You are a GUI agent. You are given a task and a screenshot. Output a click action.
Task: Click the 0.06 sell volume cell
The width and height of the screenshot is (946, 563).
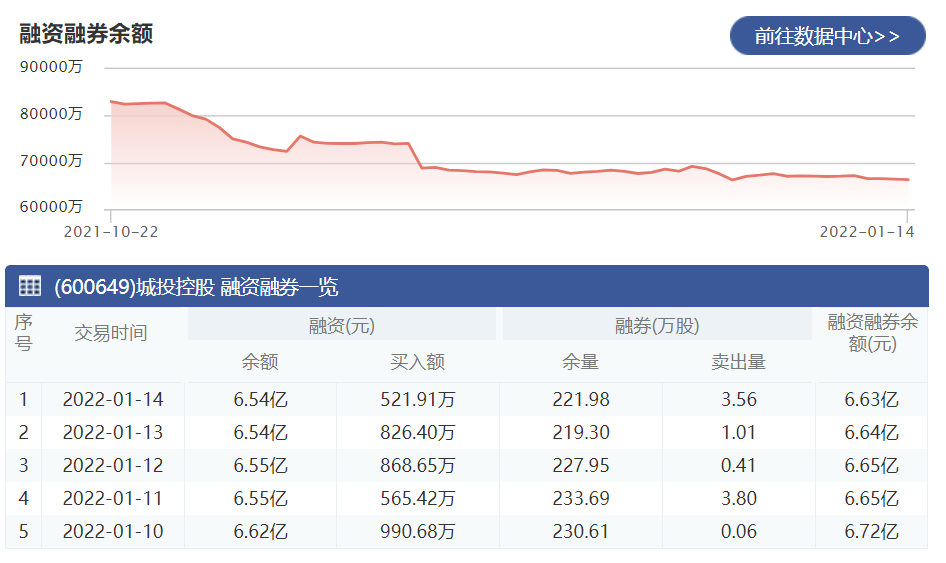pyautogui.click(x=738, y=532)
